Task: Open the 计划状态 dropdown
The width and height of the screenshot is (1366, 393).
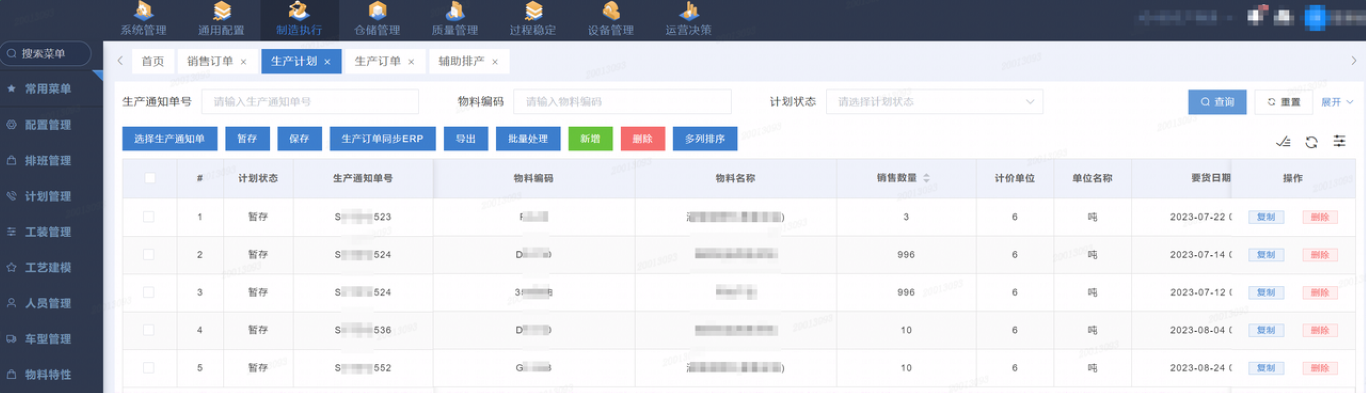Action: (x=934, y=102)
